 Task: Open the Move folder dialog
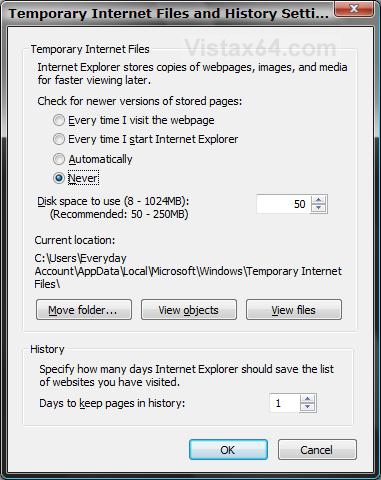[84, 310]
